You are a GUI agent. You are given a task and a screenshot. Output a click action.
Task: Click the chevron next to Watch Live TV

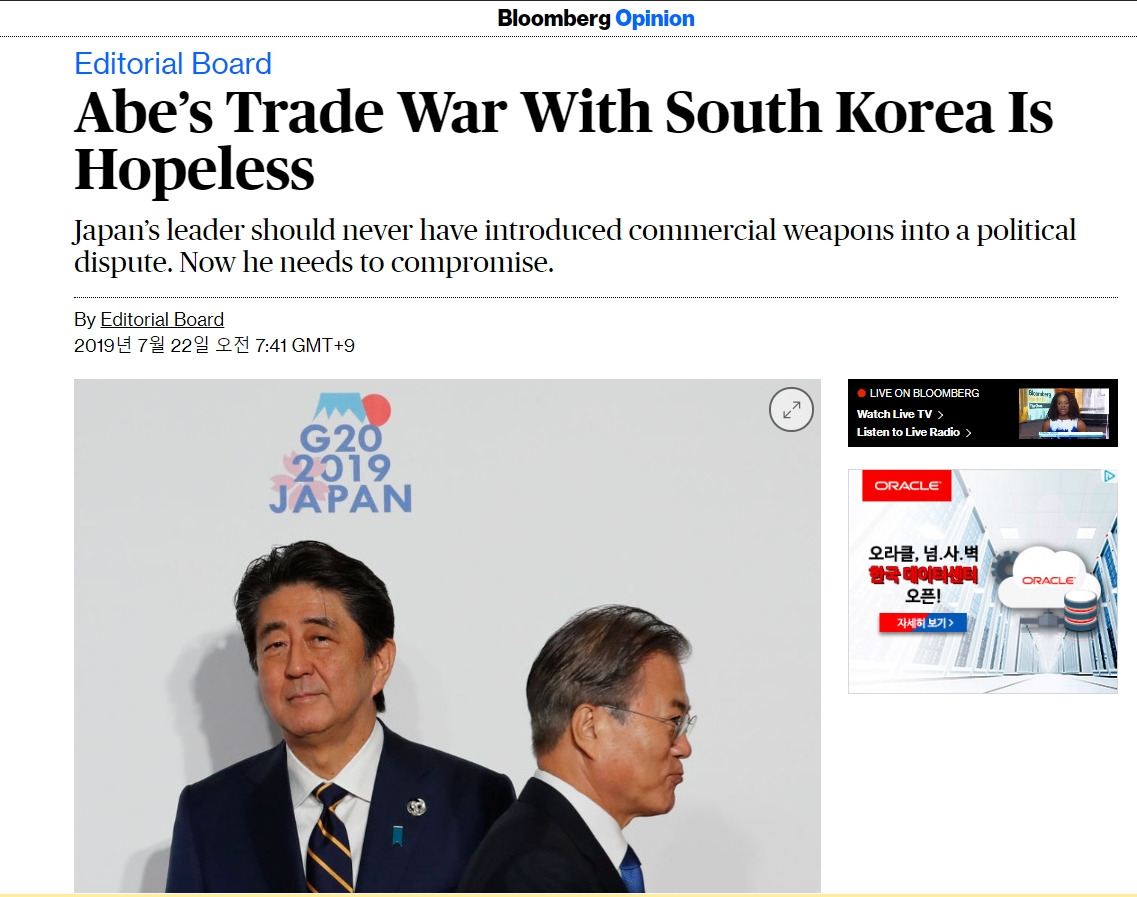click(940, 415)
